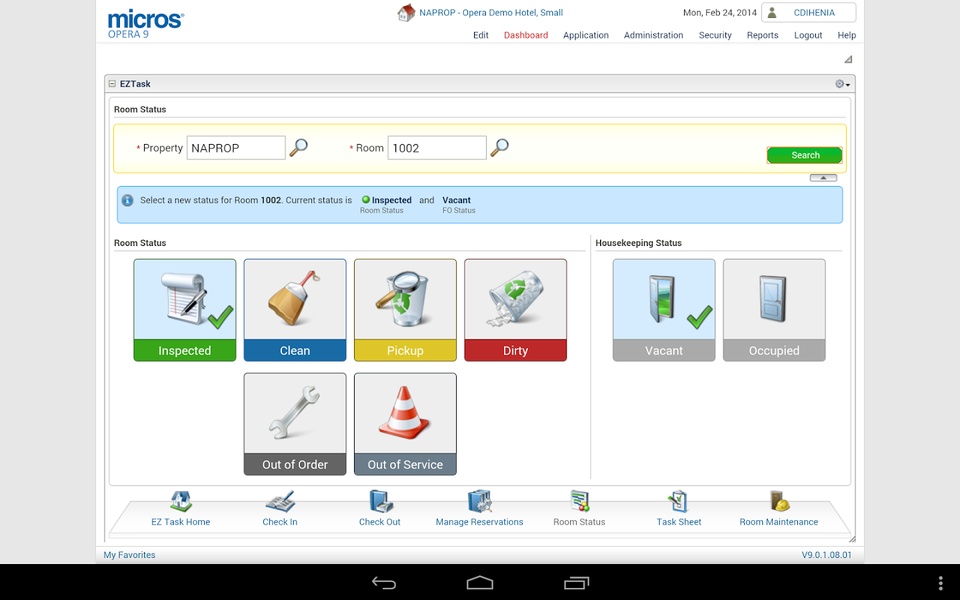This screenshot has width=960, height=600.
Task: Open the CDIHENIA user box
Action: coord(809,12)
